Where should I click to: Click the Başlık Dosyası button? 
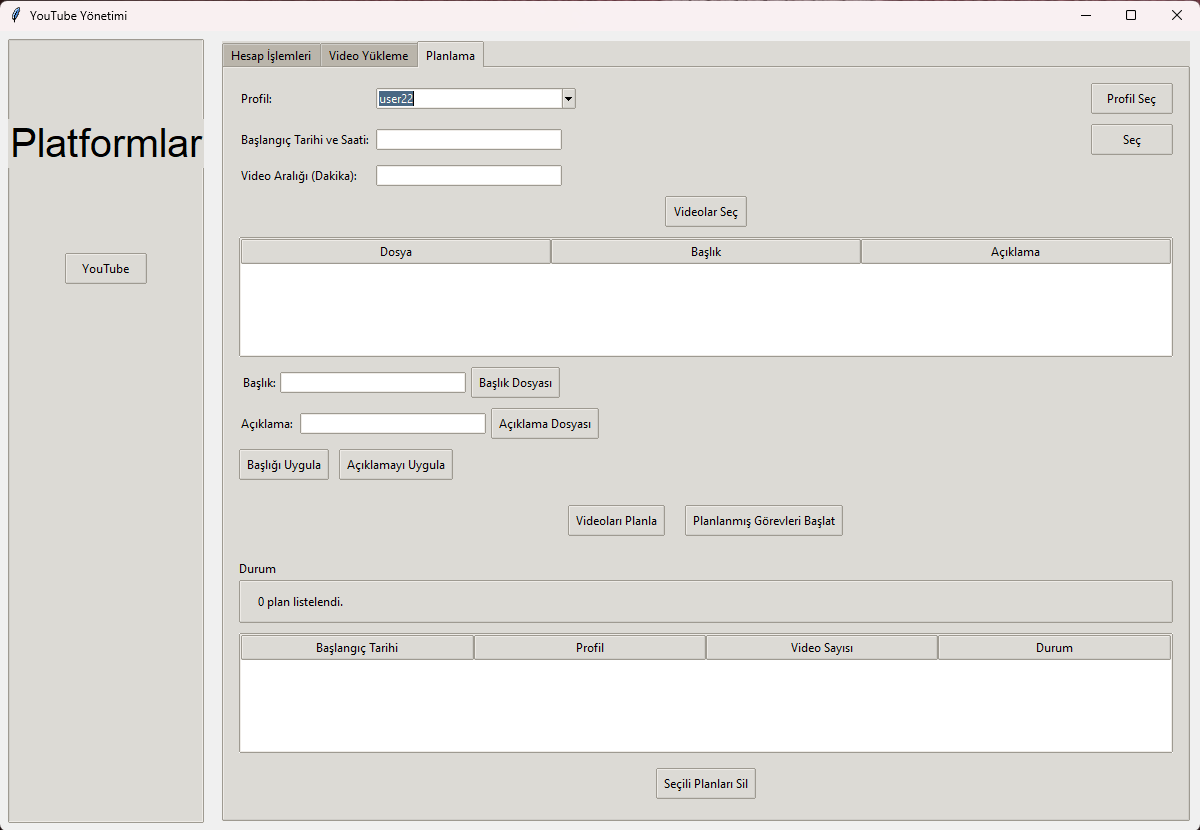(x=516, y=383)
